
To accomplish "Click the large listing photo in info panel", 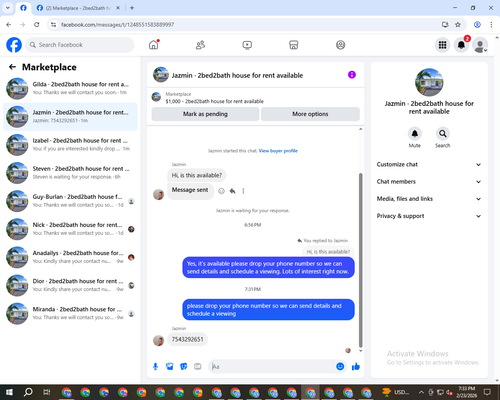I will tap(429, 82).
